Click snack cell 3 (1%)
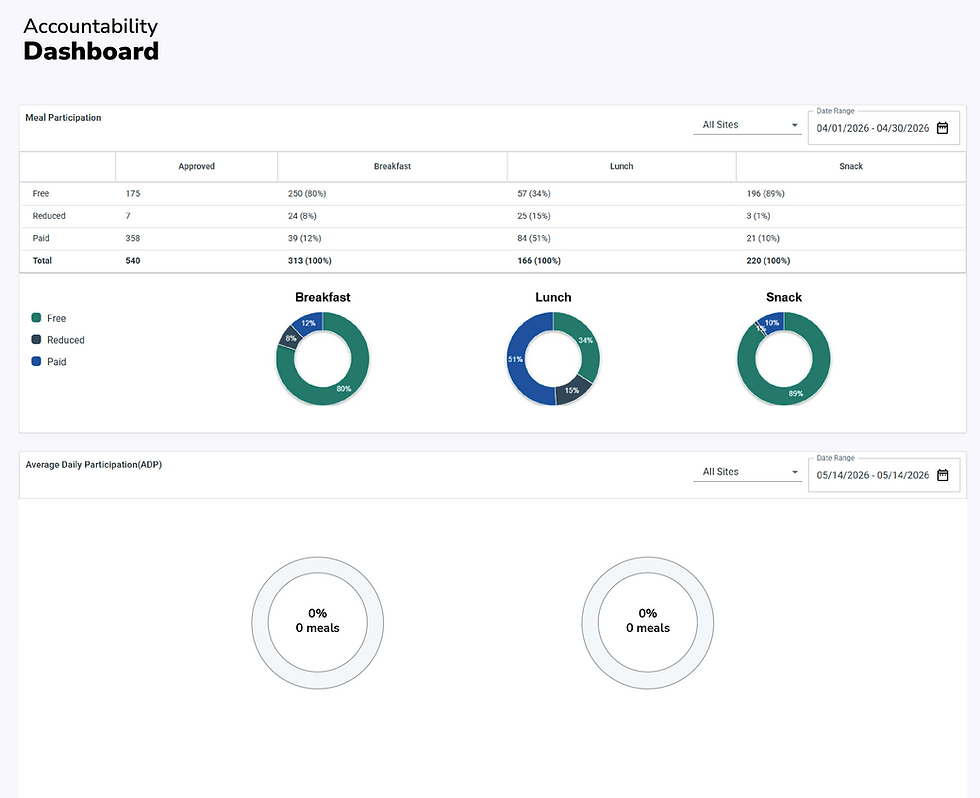Image resolution: width=980 pixels, height=798 pixels. click(x=758, y=216)
